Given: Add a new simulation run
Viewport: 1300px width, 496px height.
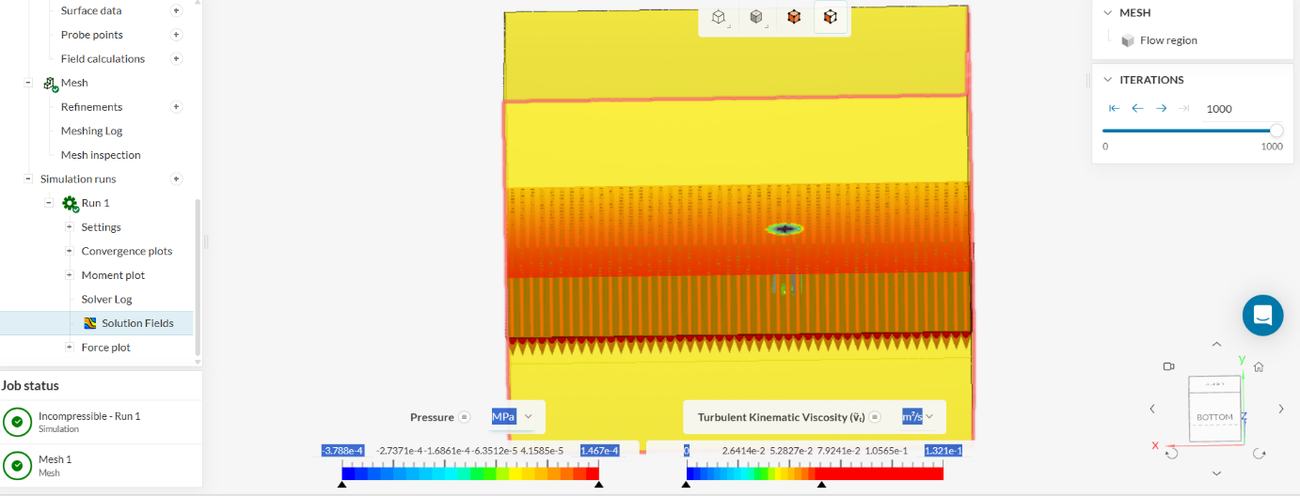Looking at the screenshot, I should coord(177,179).
